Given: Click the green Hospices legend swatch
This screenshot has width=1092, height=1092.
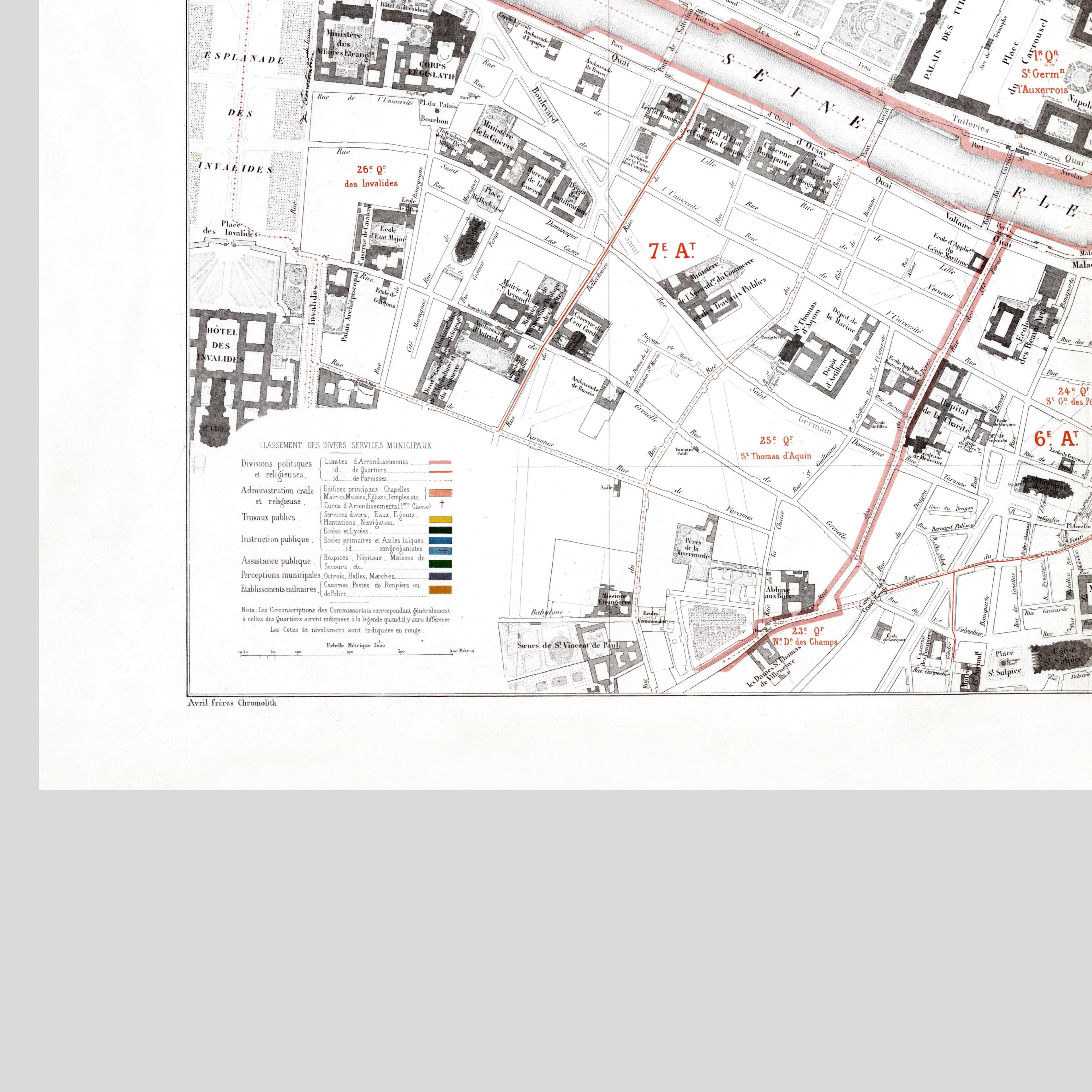Looking at the screenshot, I should [440, 564].
